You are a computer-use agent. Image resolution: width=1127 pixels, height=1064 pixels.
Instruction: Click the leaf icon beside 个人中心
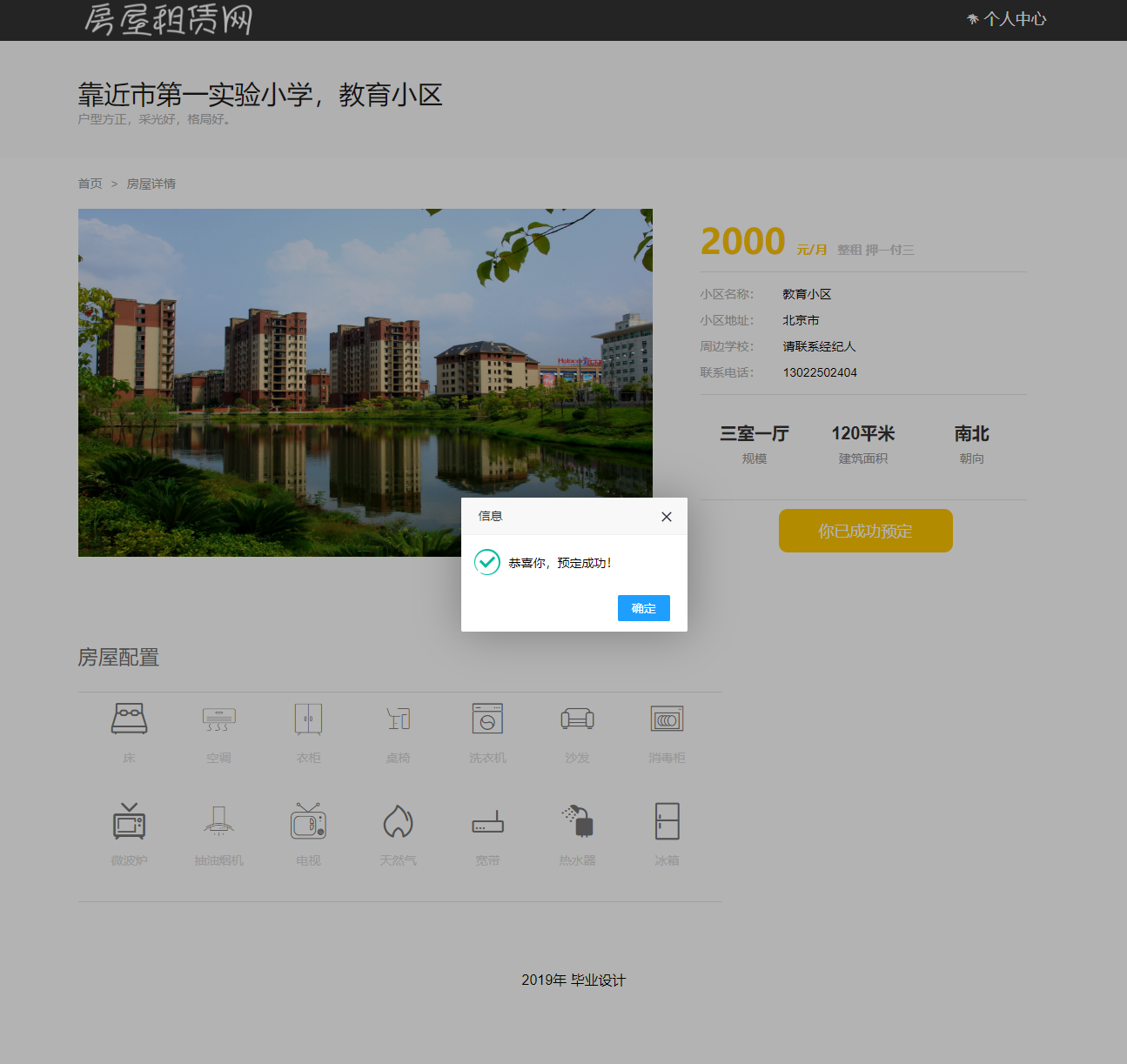(x=972, y=18)
